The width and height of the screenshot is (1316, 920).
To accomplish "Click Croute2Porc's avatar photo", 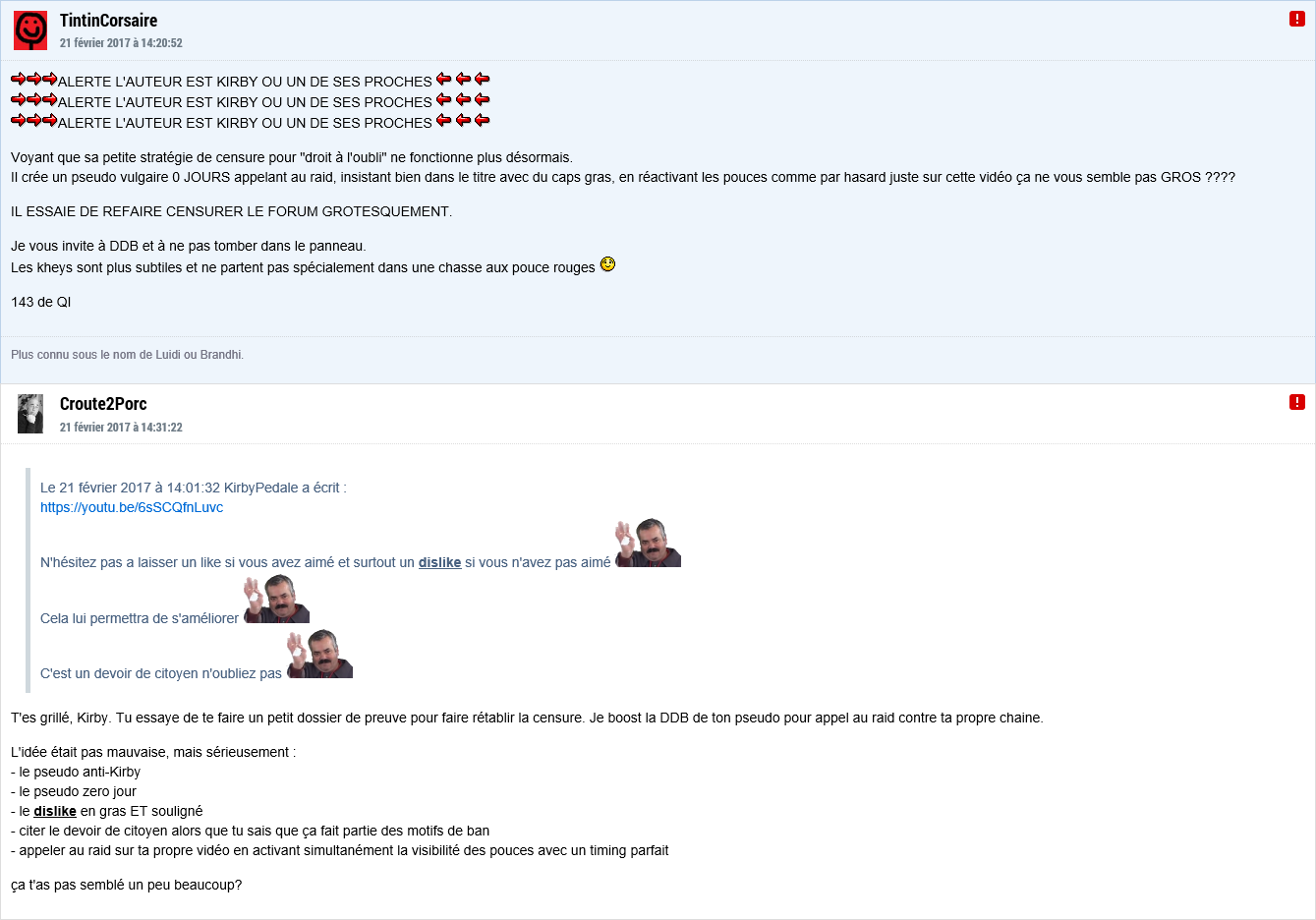I will click(x=30, y=414).
